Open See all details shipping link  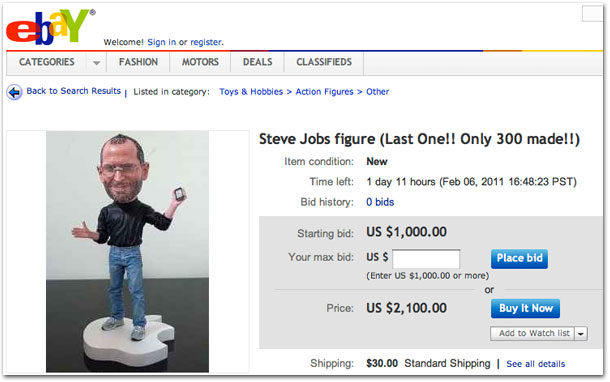pos(535,364)
